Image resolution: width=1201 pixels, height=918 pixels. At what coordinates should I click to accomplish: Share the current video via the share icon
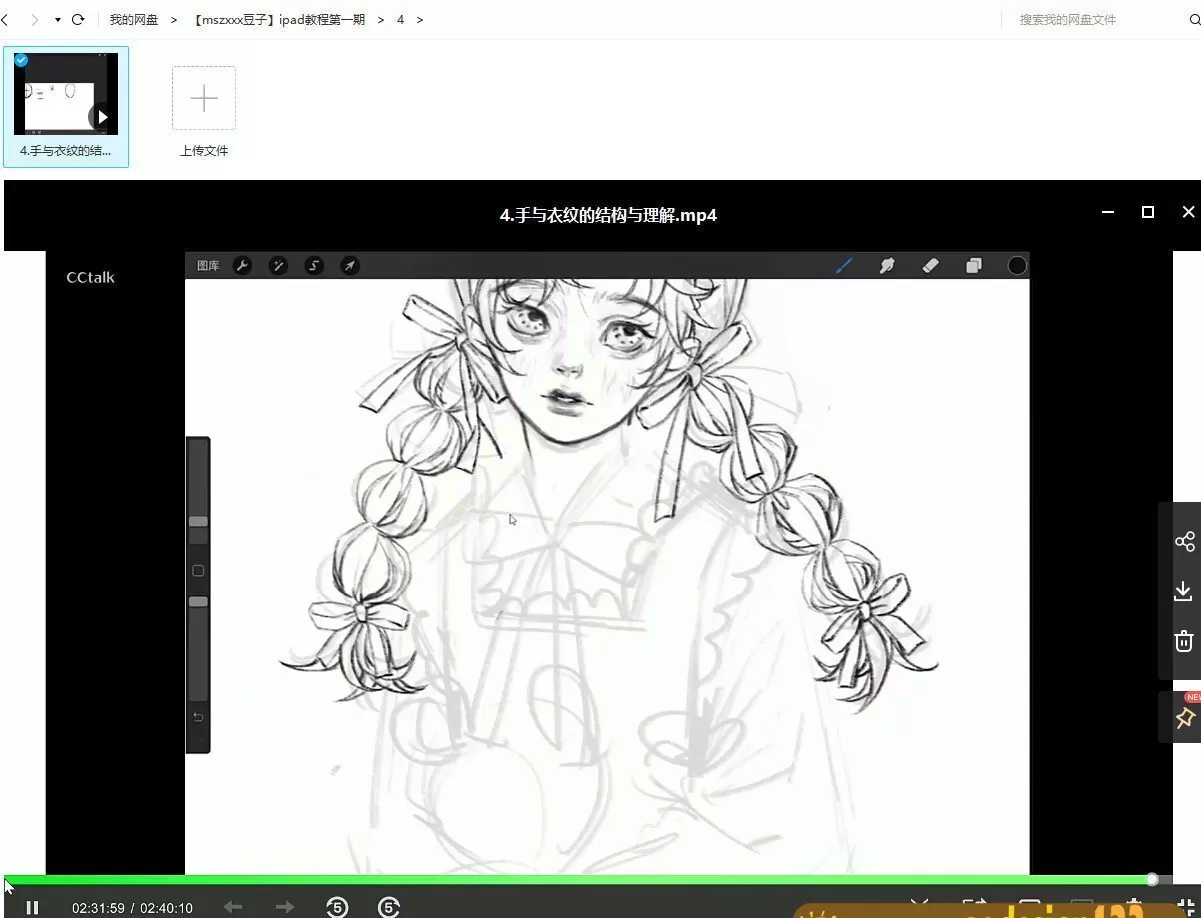tap(1185, 541)
